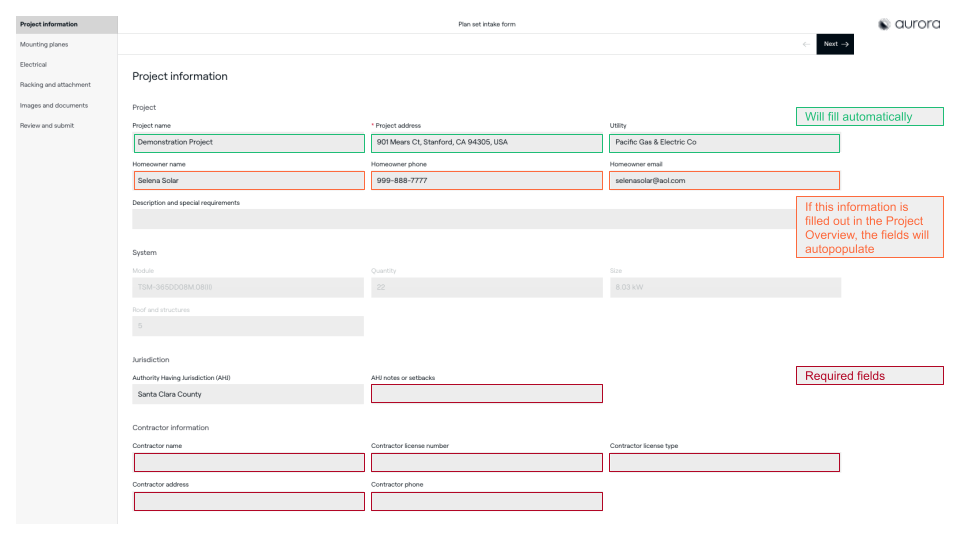
Task: Go to the Electrical section
Action: [x=33, y=65]
